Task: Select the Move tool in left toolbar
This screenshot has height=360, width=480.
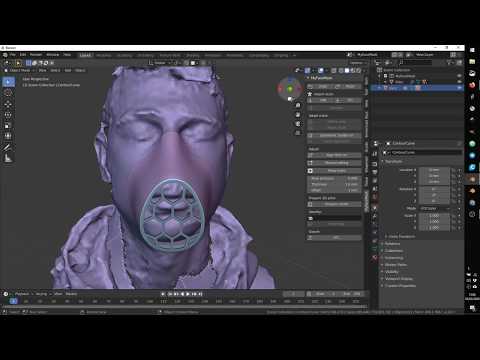Action: point(8,104)
